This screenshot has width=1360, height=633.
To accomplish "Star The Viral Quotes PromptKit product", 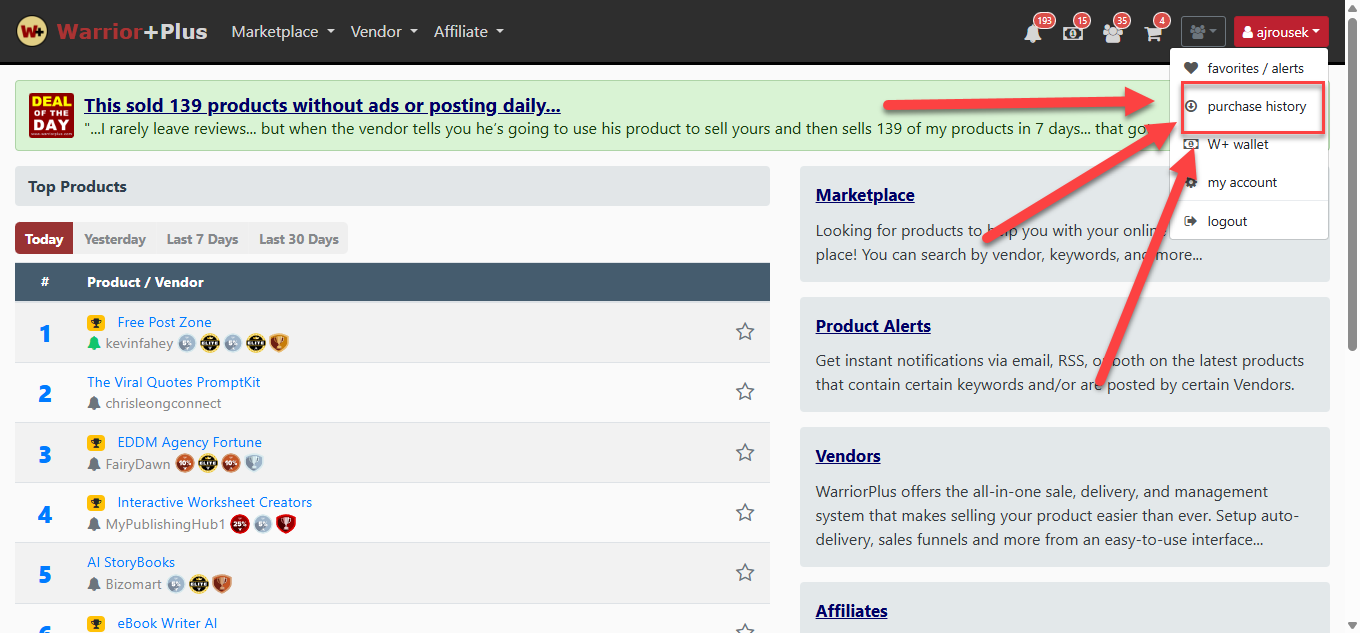I will pyautogui.click(x=745, y=392).
